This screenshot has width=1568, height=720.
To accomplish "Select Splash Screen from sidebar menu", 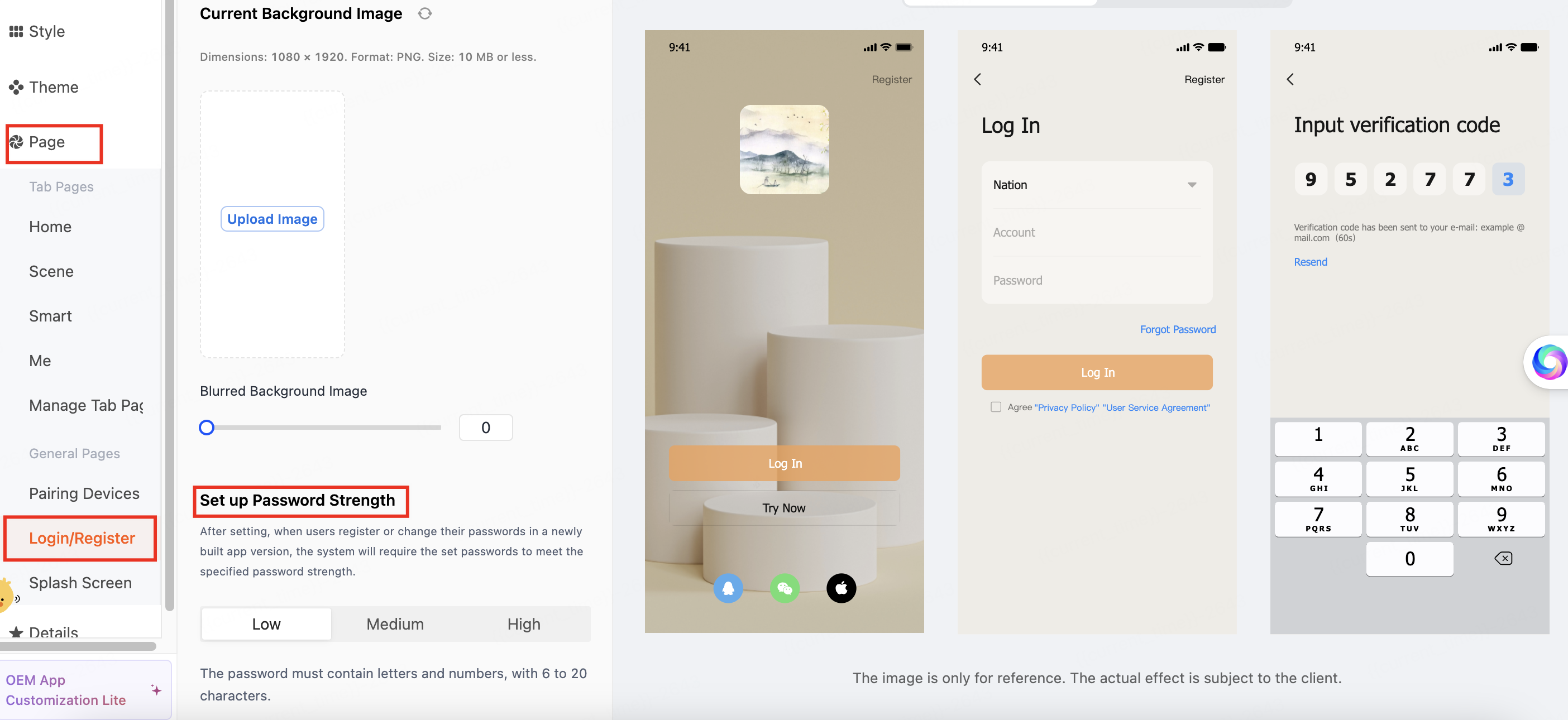I will coord(80,583).
